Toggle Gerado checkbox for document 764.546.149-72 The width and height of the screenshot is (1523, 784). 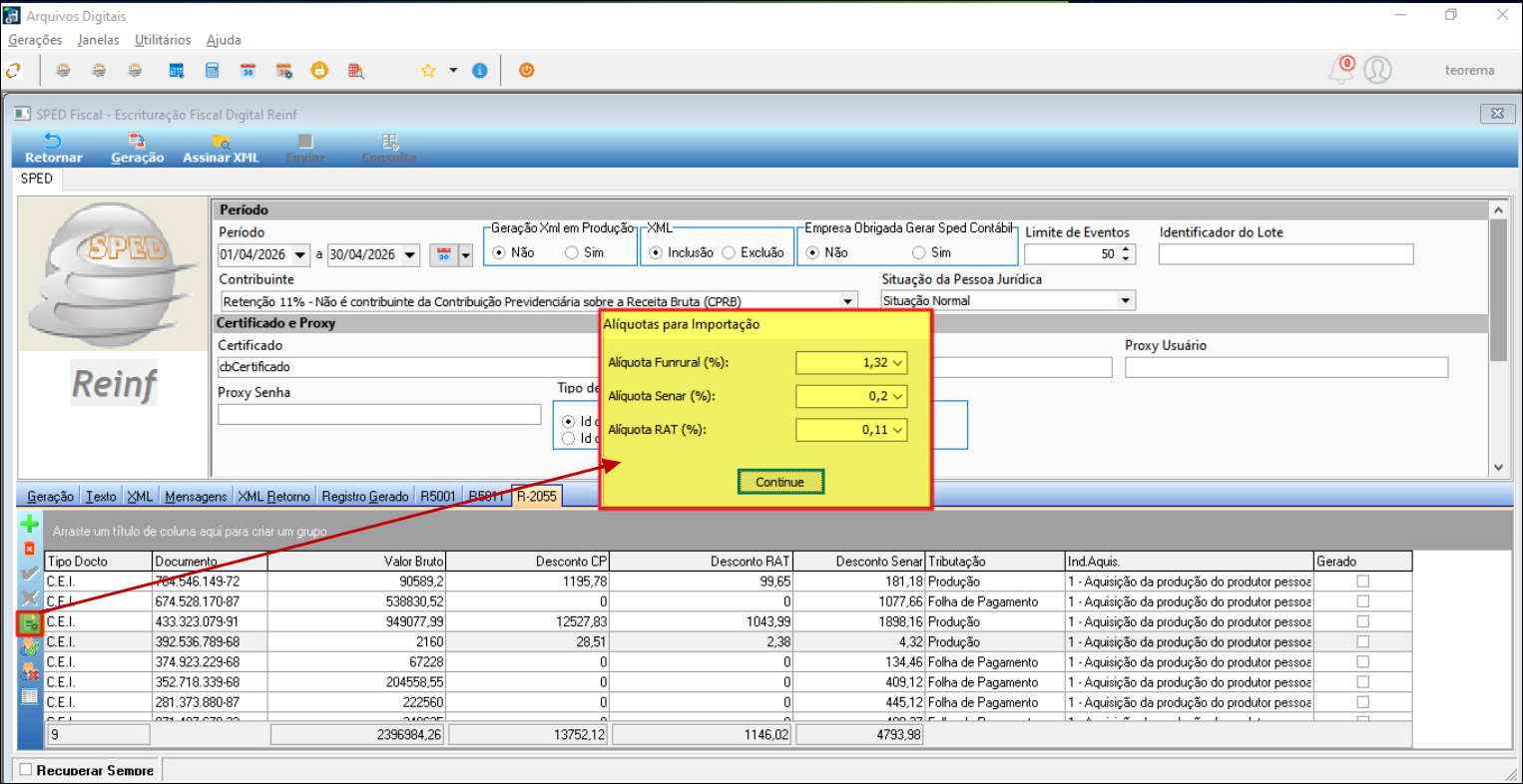tap(1362, 582)
